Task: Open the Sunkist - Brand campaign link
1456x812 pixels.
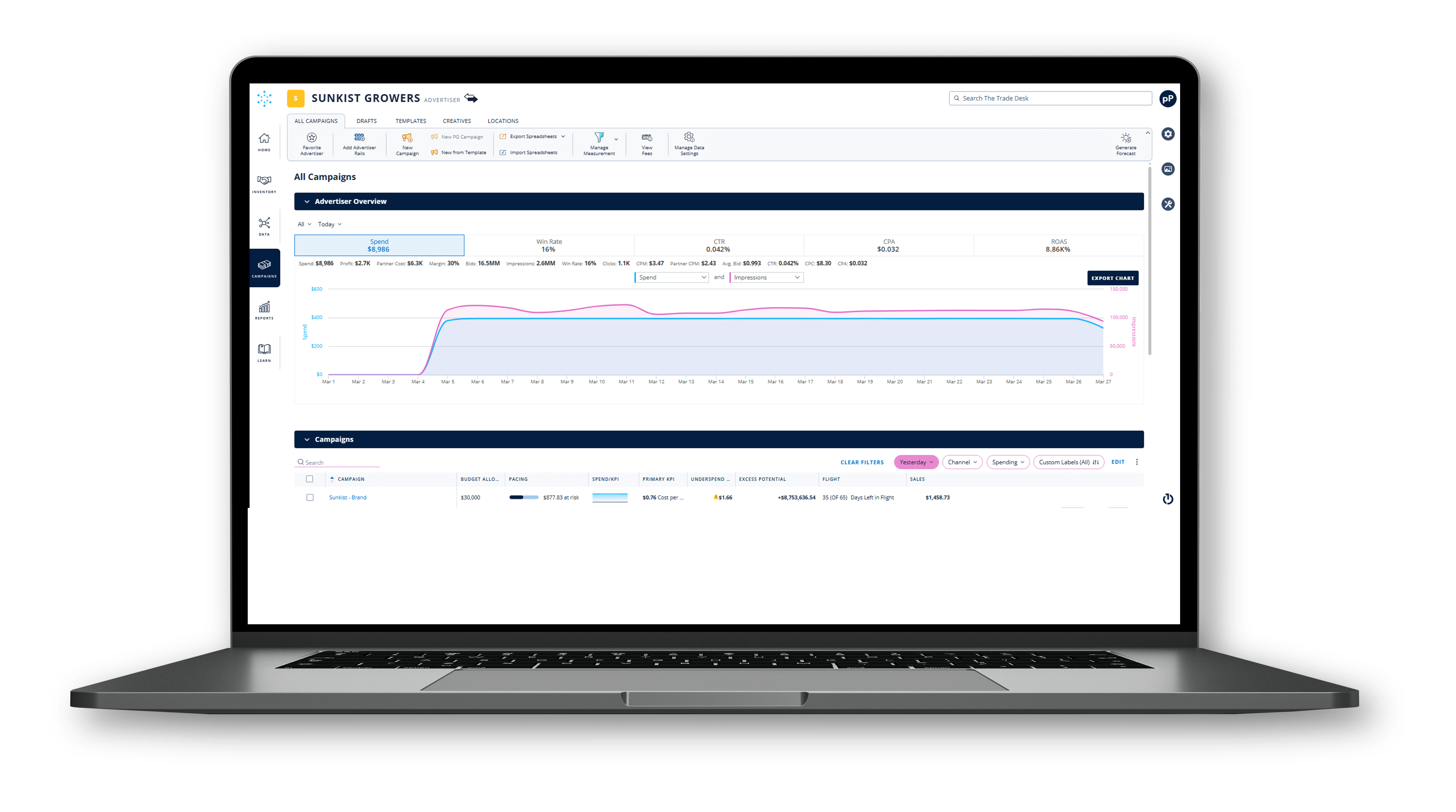Action: (348, 498)
